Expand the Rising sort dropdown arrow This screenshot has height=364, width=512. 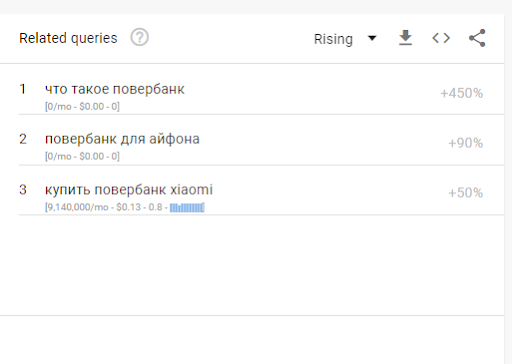point(372,38)
